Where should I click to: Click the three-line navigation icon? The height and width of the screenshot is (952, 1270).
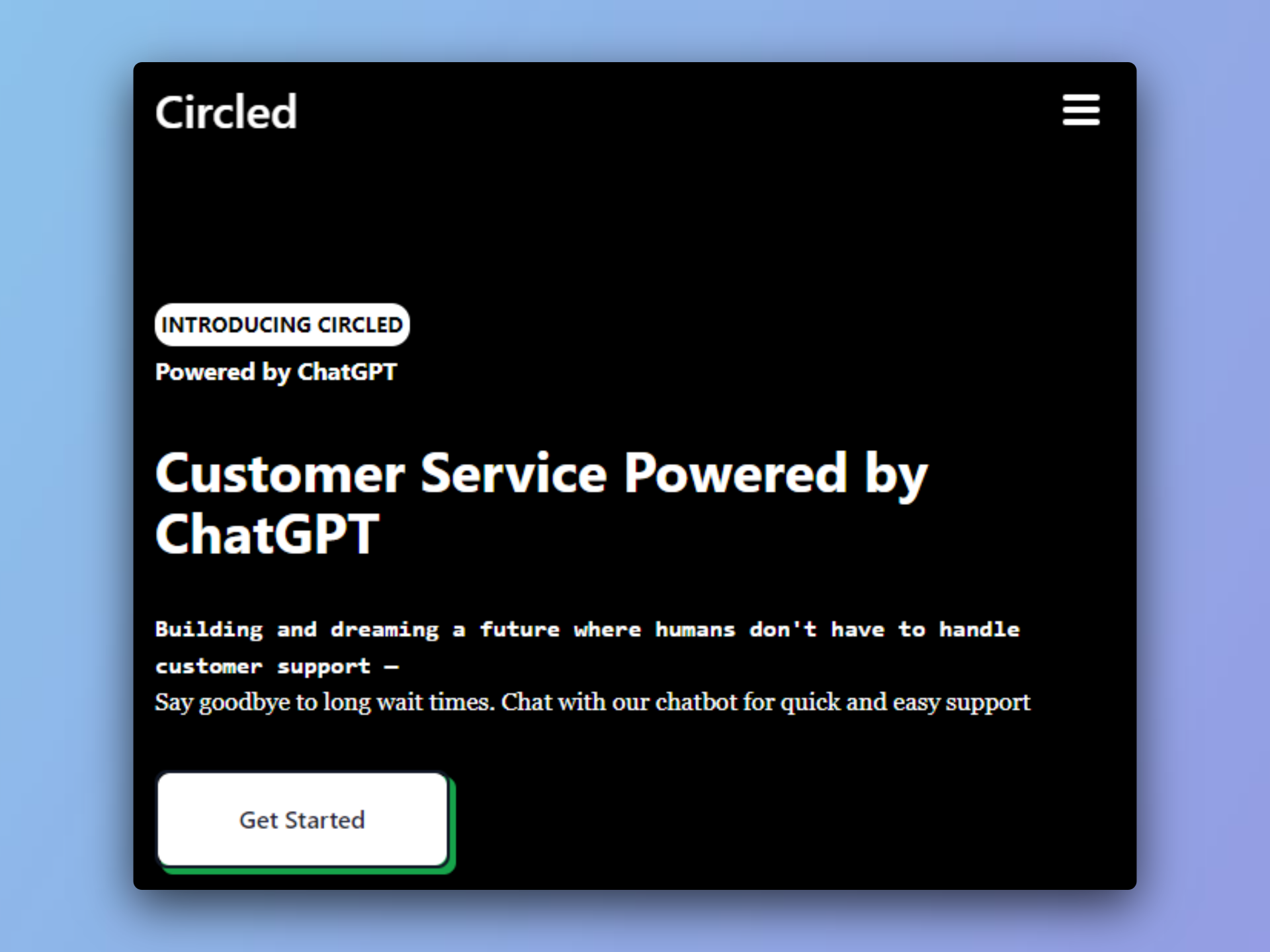pos(1080,111)
